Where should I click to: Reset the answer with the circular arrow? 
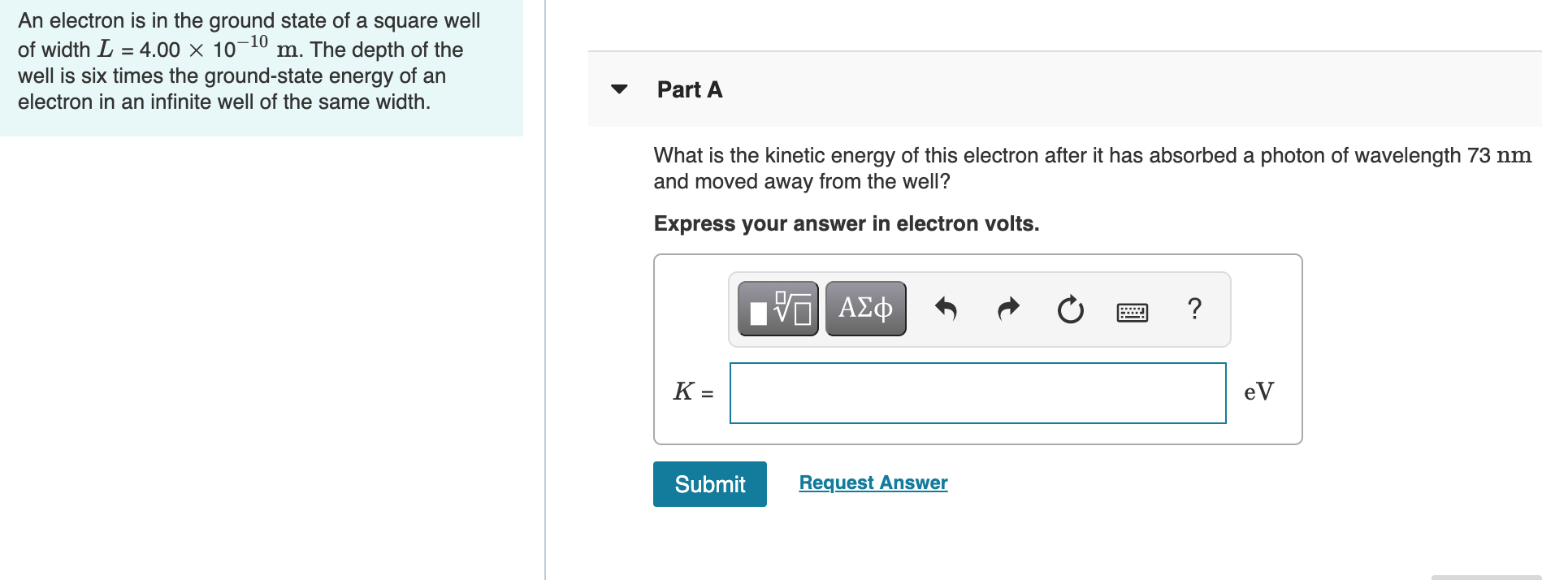click(1070, 309)
